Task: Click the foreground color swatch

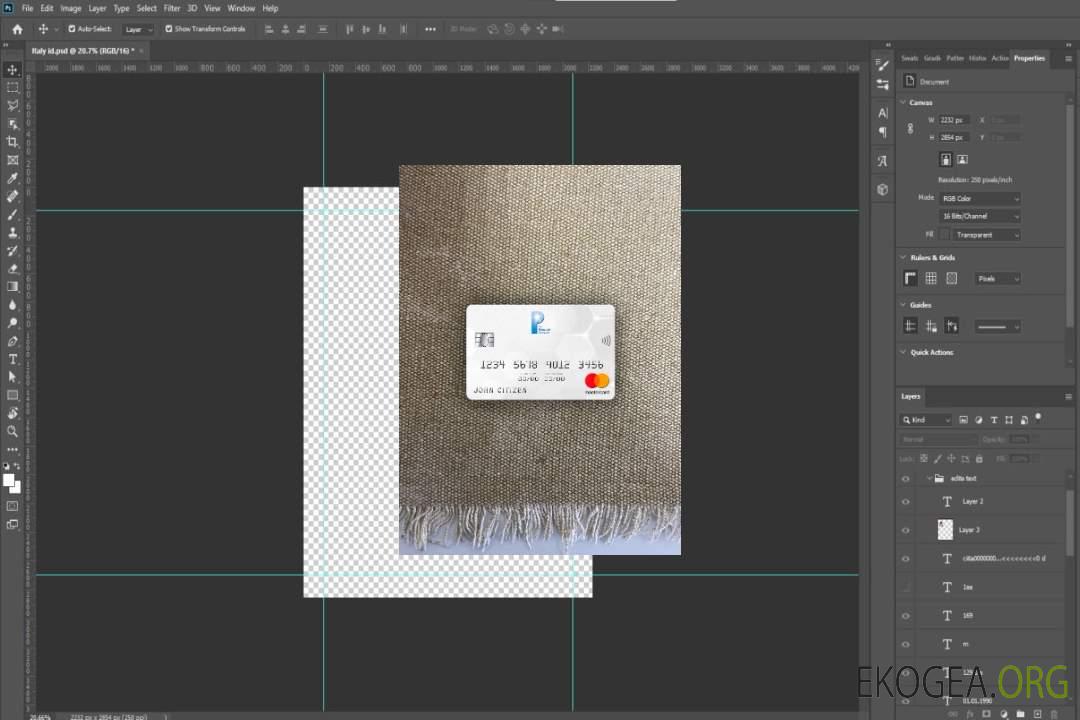Action: [9, 480]
